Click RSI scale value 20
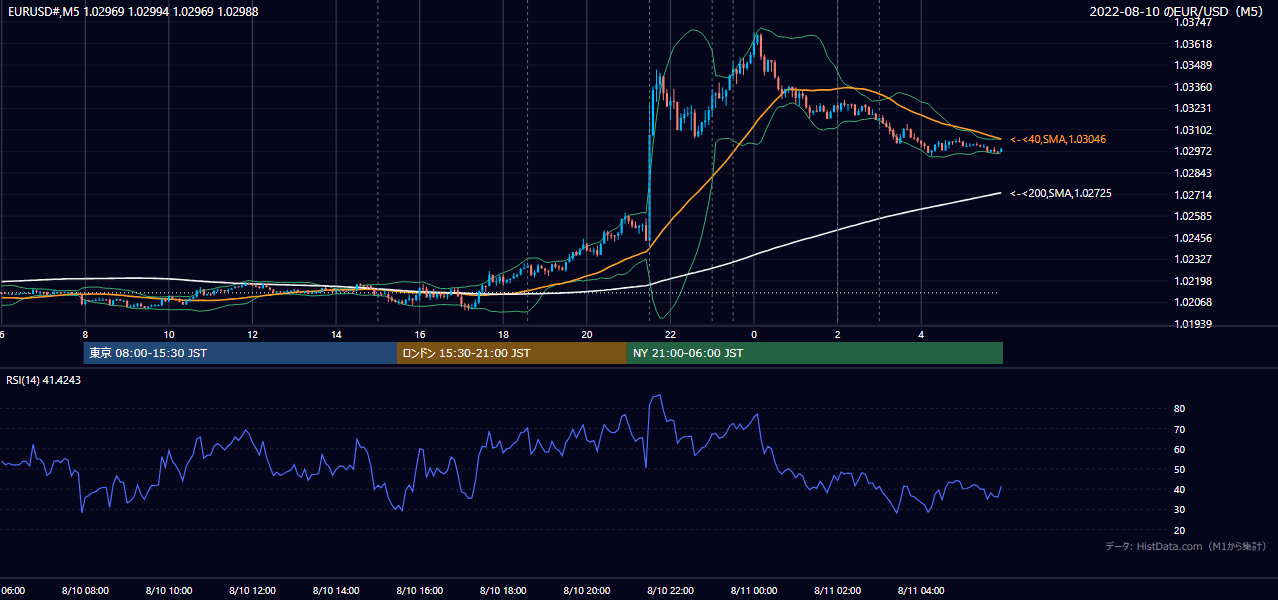 1180,531
